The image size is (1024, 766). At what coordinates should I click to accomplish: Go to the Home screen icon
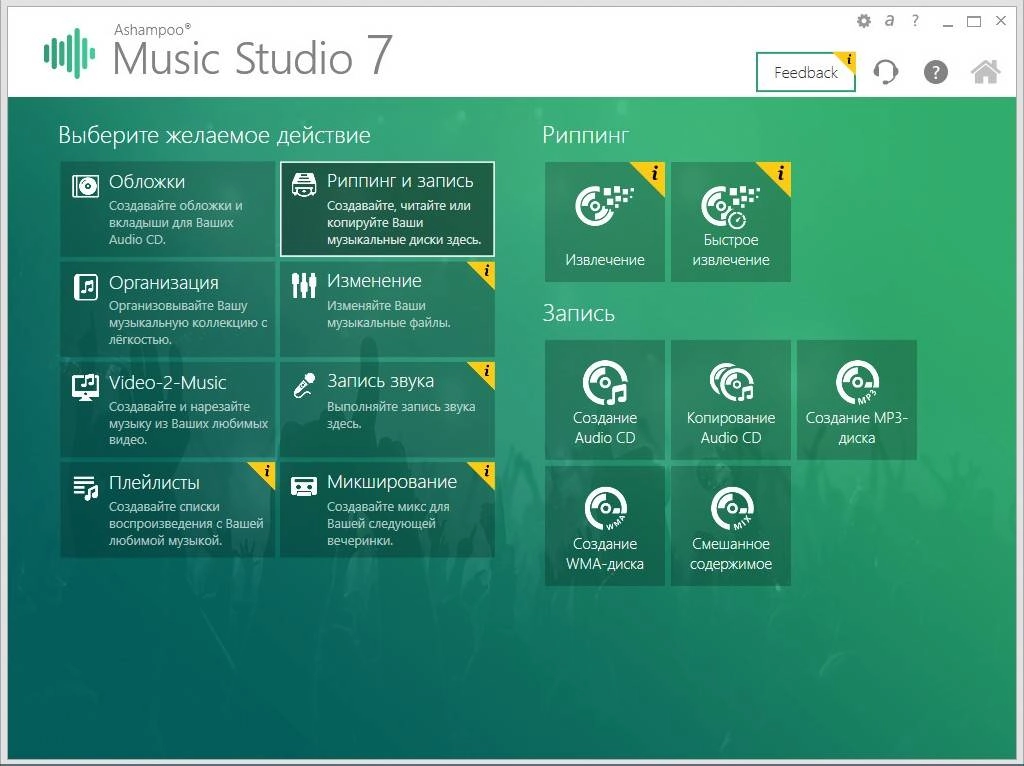[x=985, y=72]
